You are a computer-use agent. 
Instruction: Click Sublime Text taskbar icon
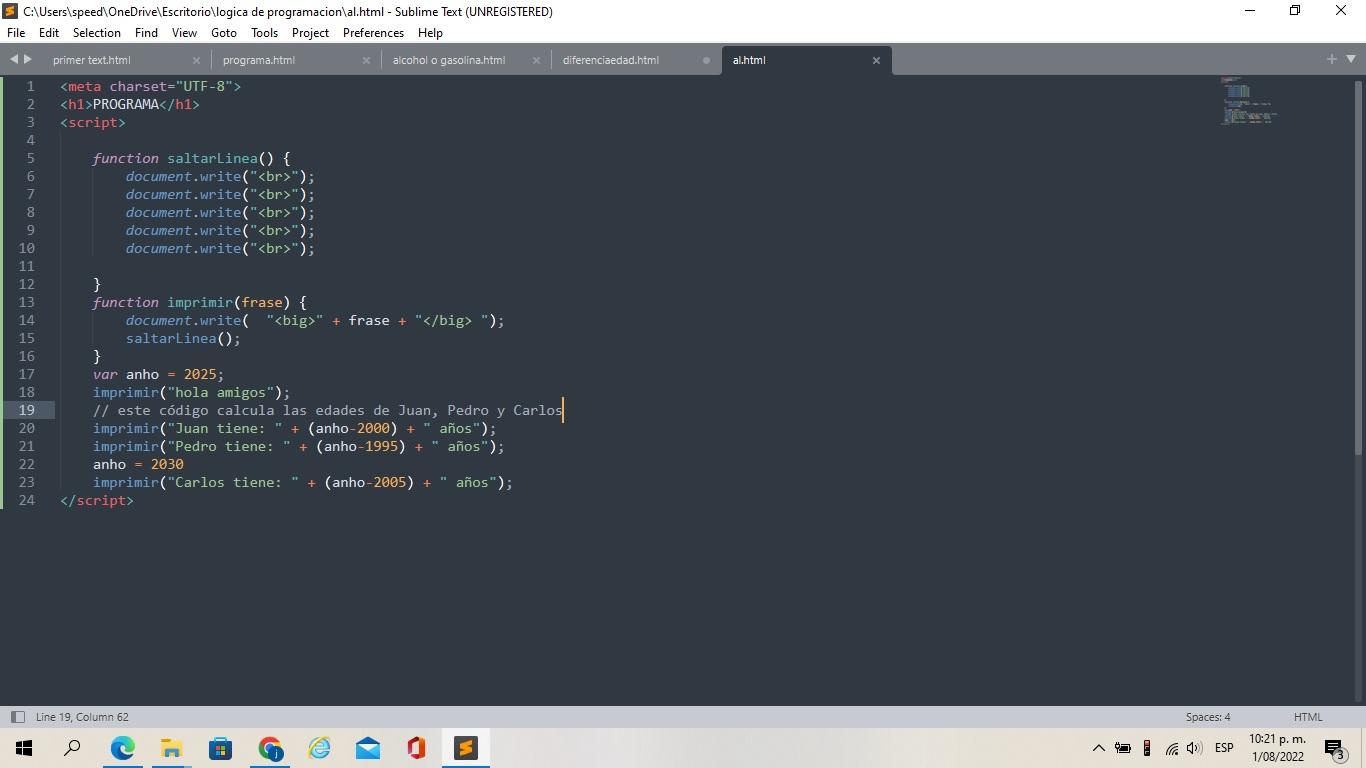466,748
